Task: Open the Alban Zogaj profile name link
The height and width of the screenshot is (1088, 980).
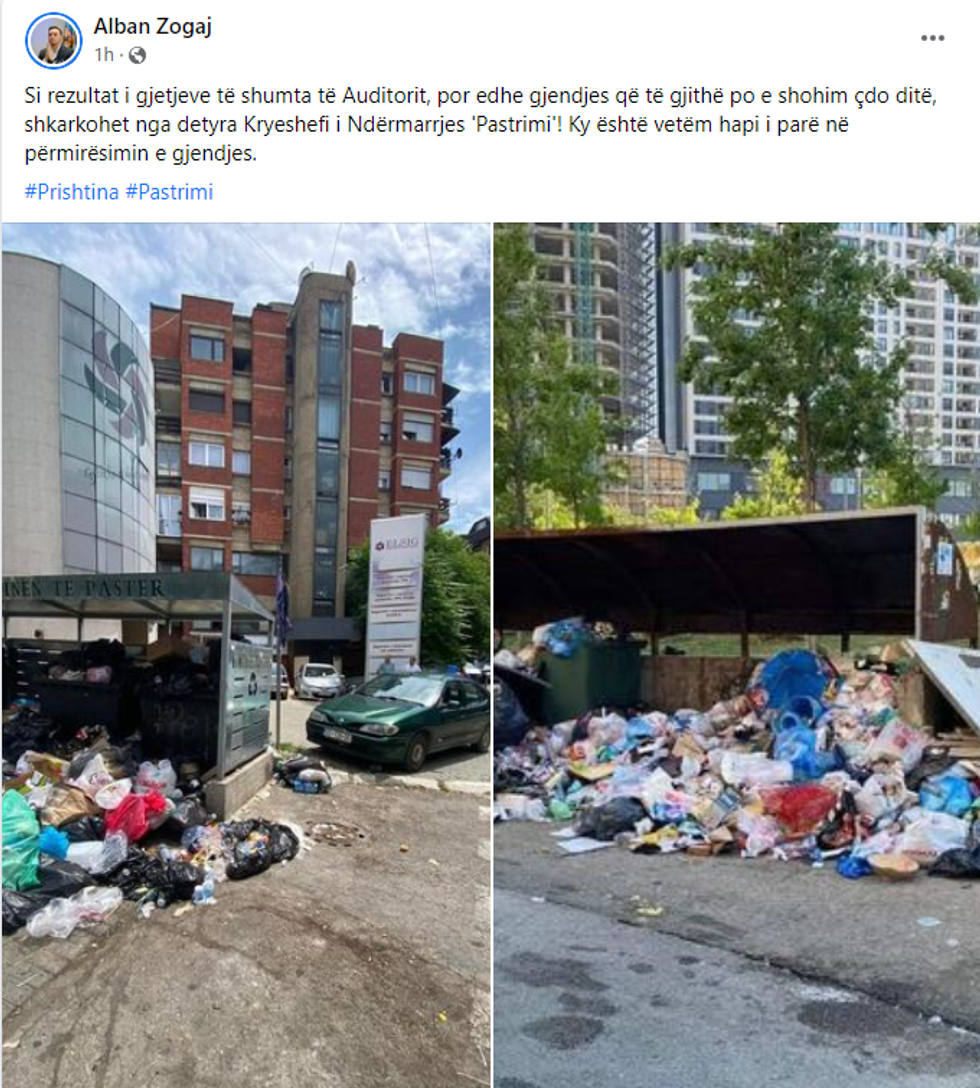Action: [x=152, y=26]
